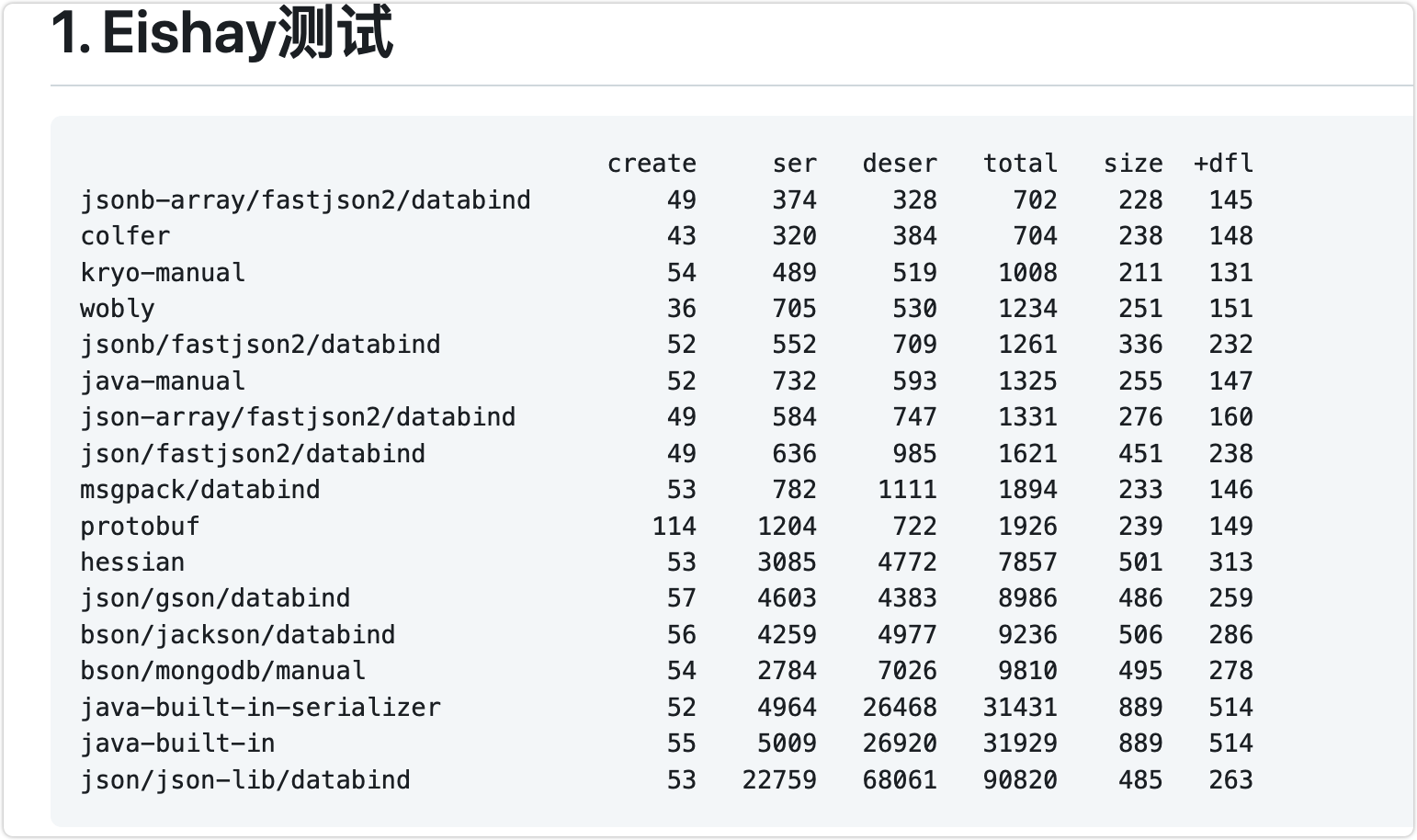Click create value 43 in colfer row
This screenshot has height=840, width=1417.
681,236
